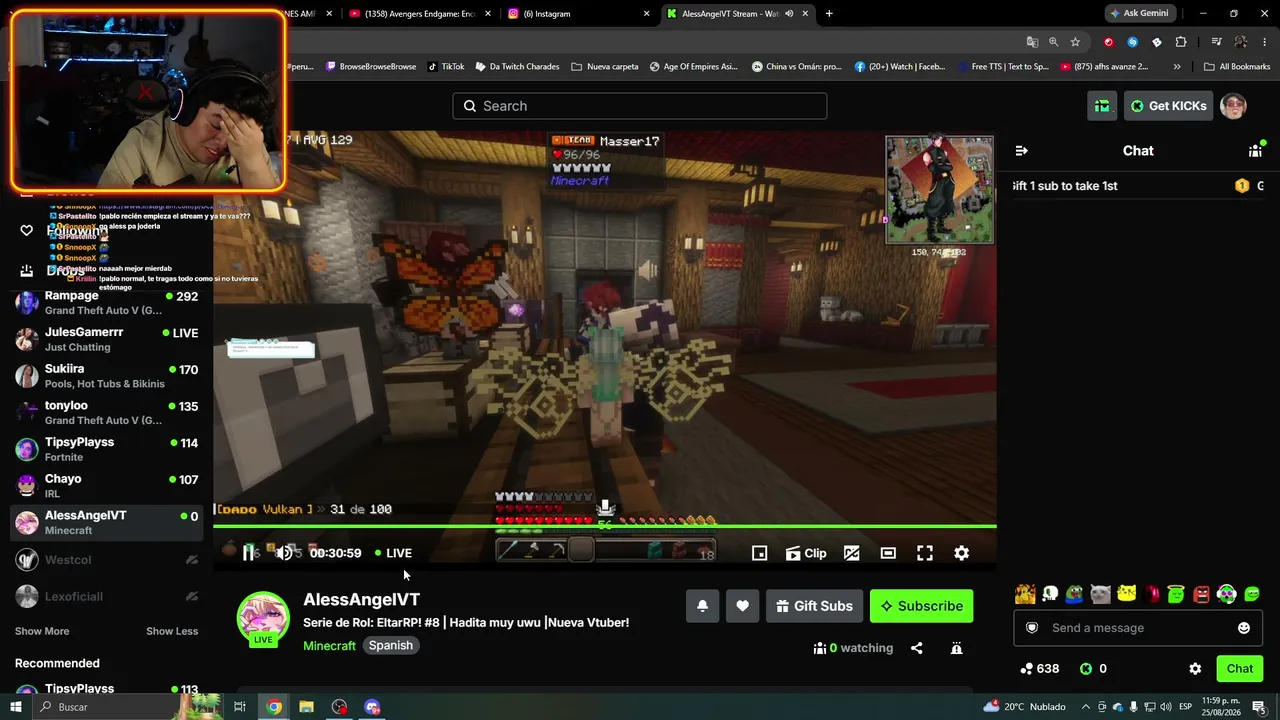Enter fullscreen on the video player

point(925,553)
